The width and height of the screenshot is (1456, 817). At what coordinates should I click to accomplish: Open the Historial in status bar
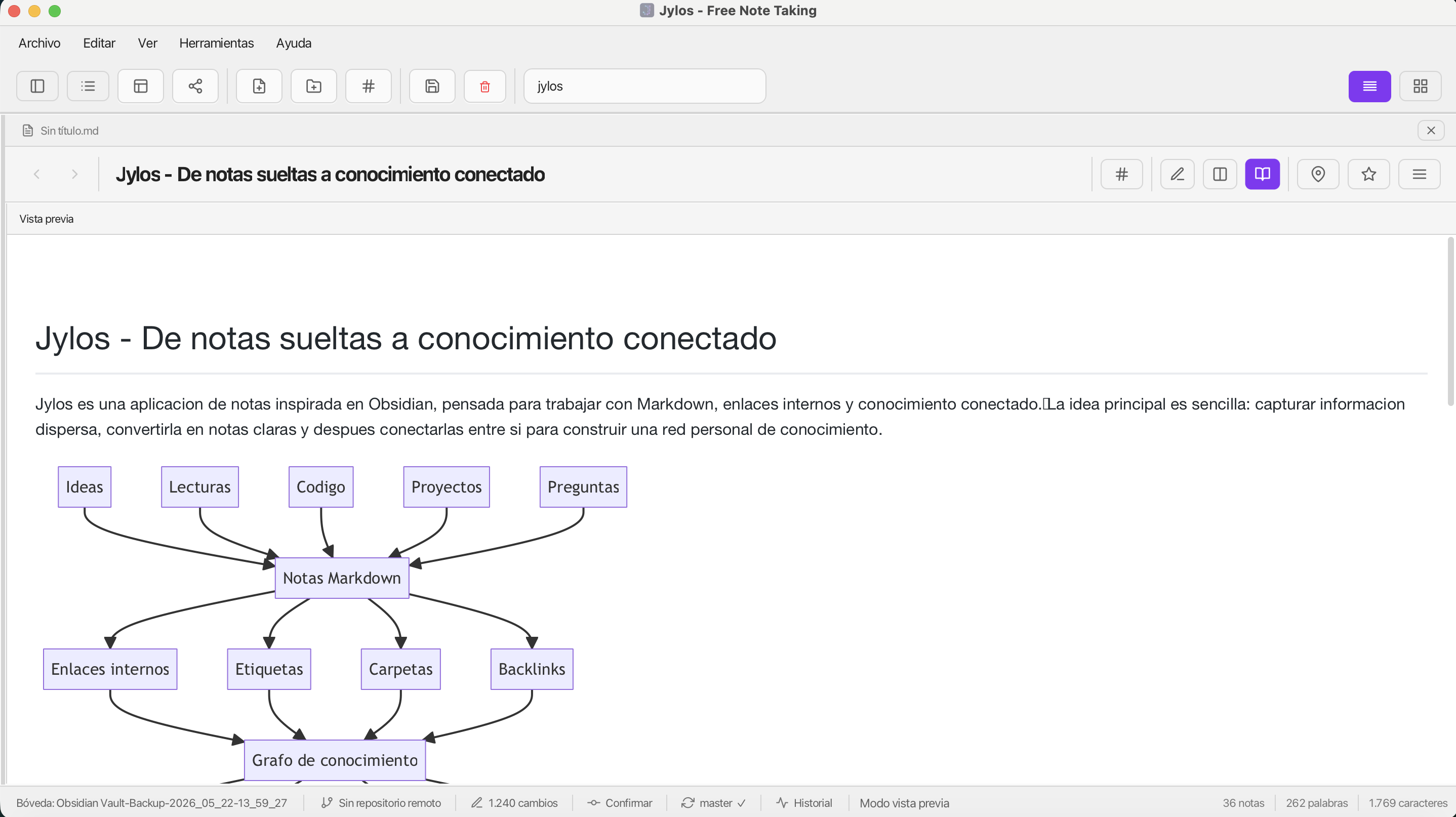click(x=804, y=803)
